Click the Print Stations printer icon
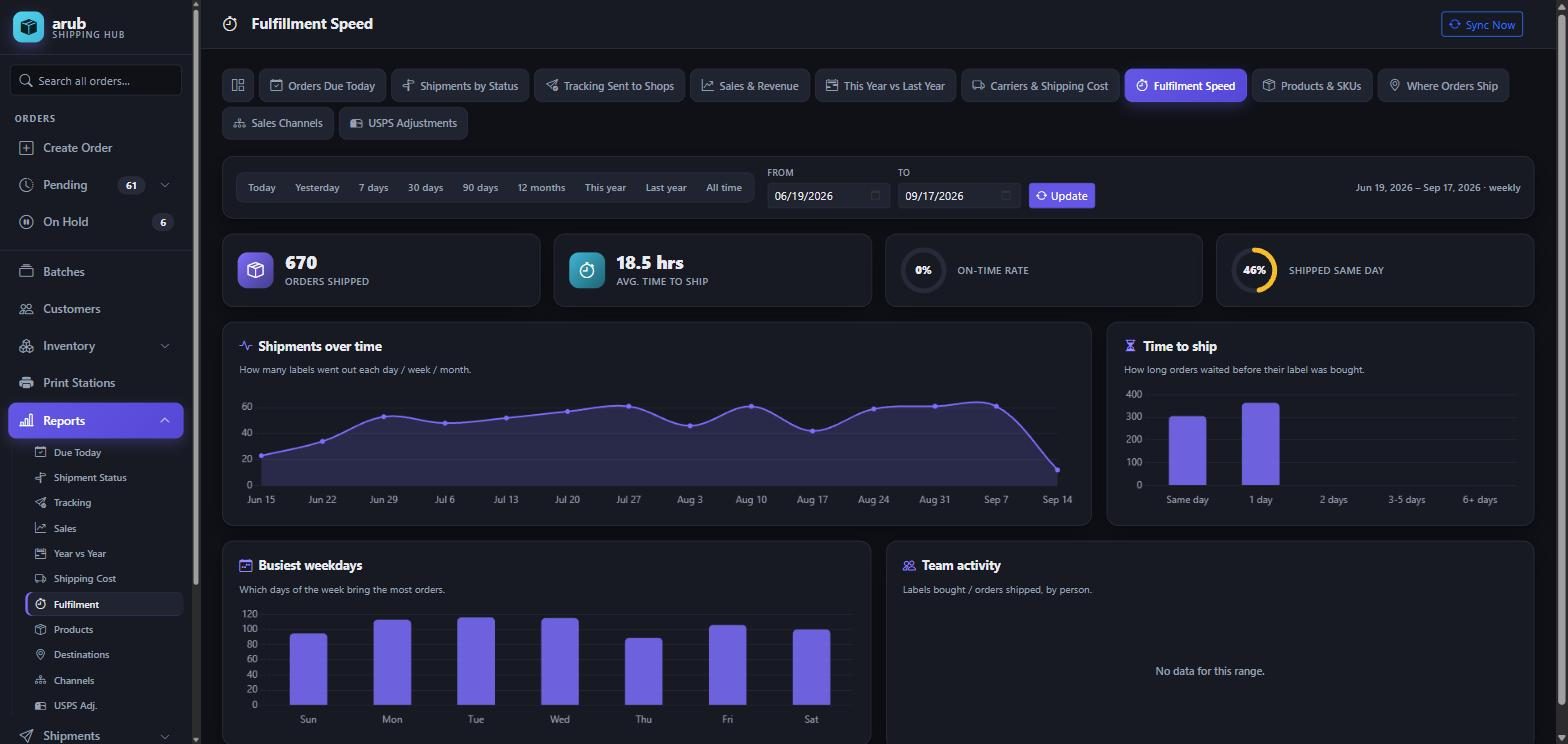The width and height of the screenshot is (1568, 744). 26,383
